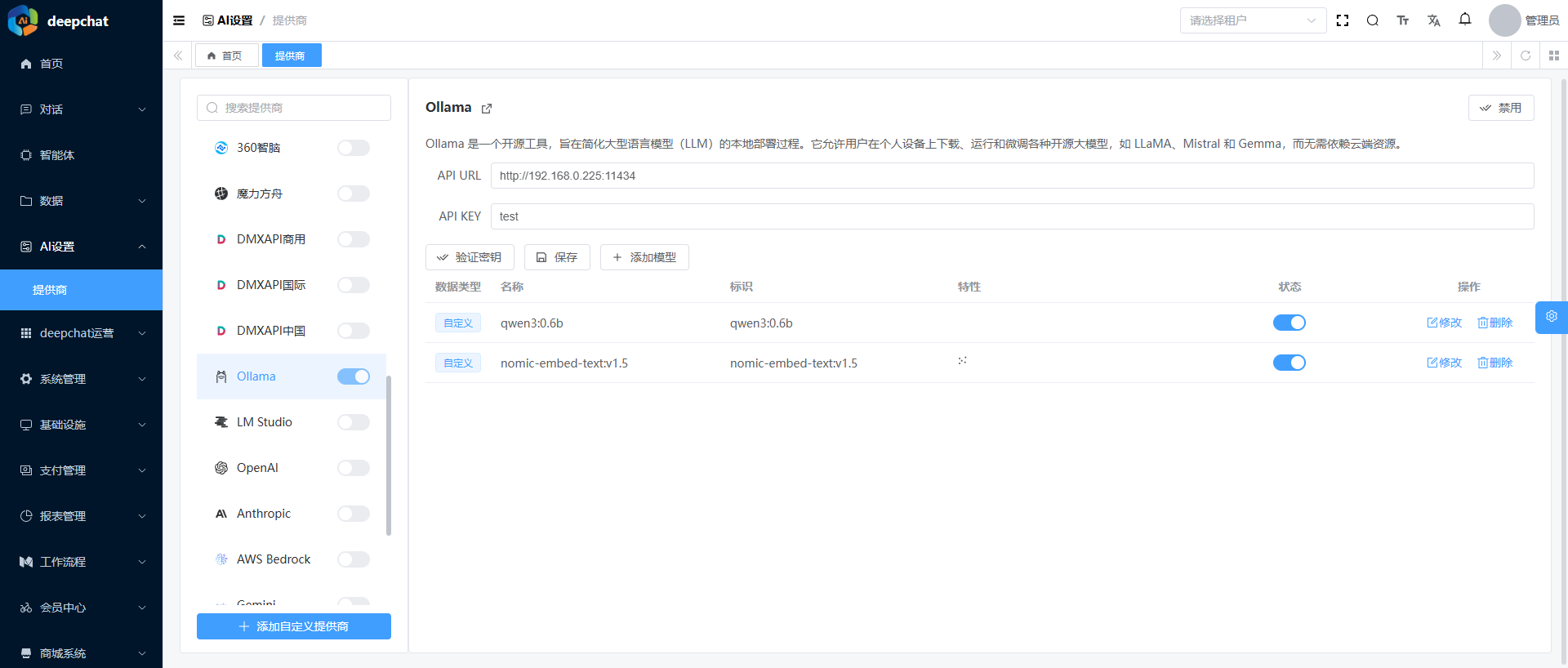Click the Ollama provider icon
This screenshot has width=1568, height=668.
coord(221,376)
